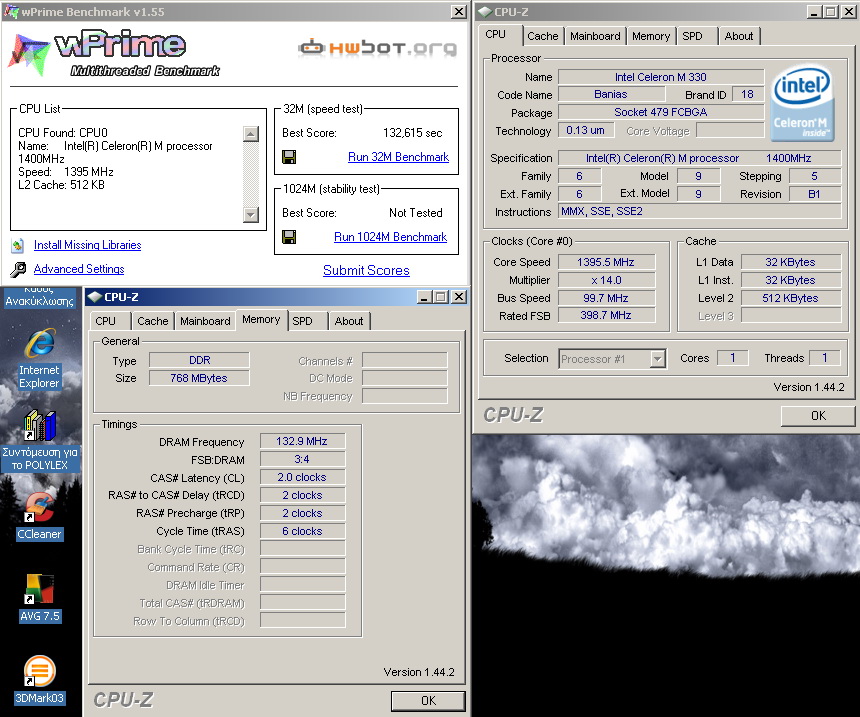Click '132,615 sec' best score value
Viewport: 860px width, 717px height.
pos(412,133)
